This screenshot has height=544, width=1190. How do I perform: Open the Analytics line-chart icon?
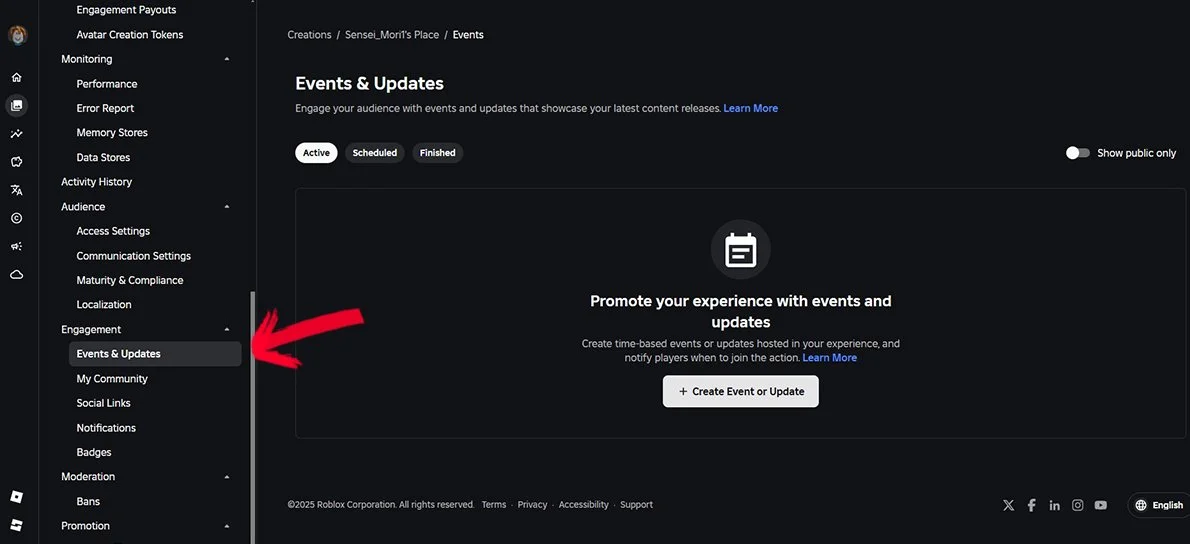pos(17,134)
